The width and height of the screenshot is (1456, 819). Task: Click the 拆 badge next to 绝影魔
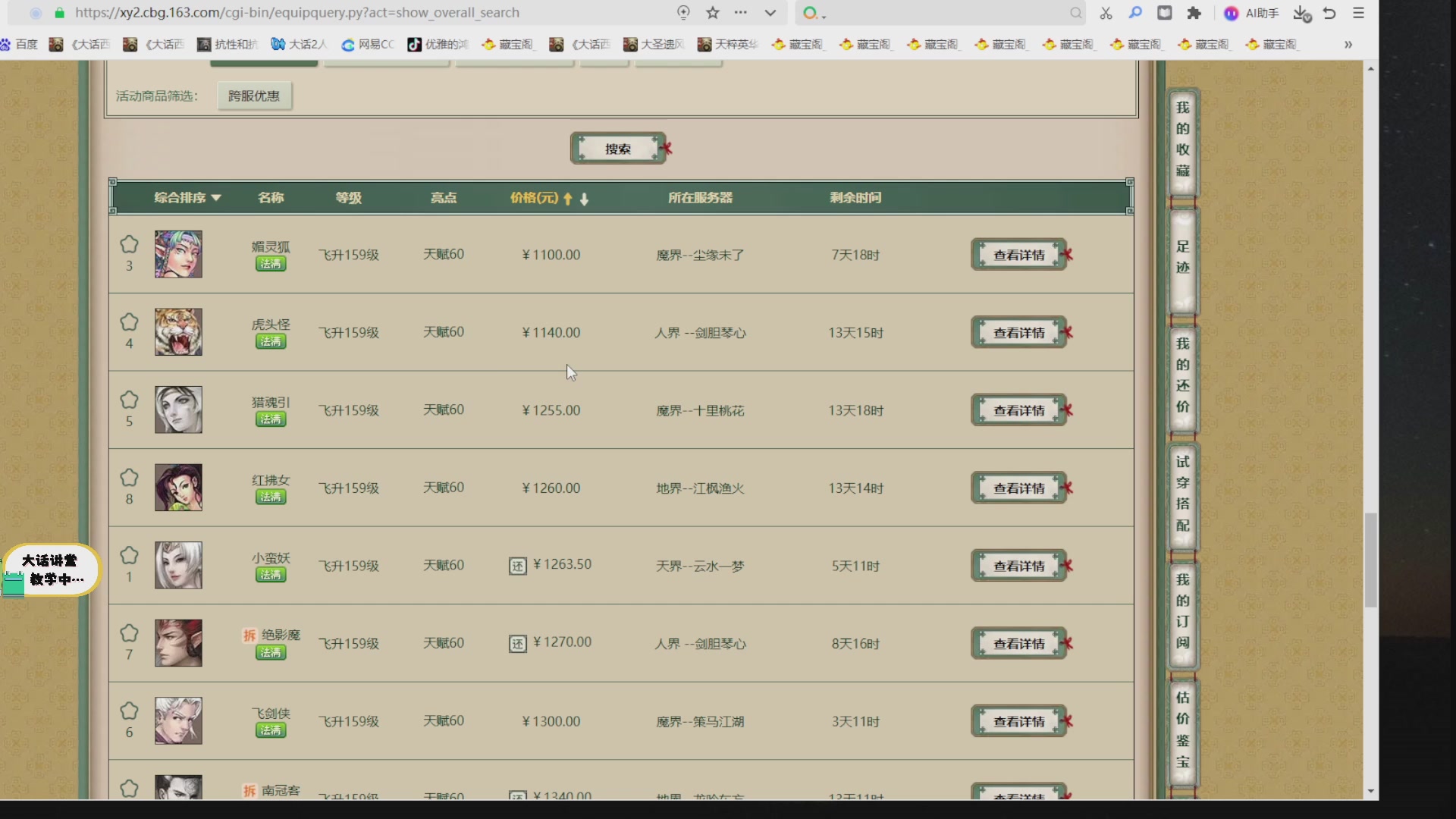point(249,635)
